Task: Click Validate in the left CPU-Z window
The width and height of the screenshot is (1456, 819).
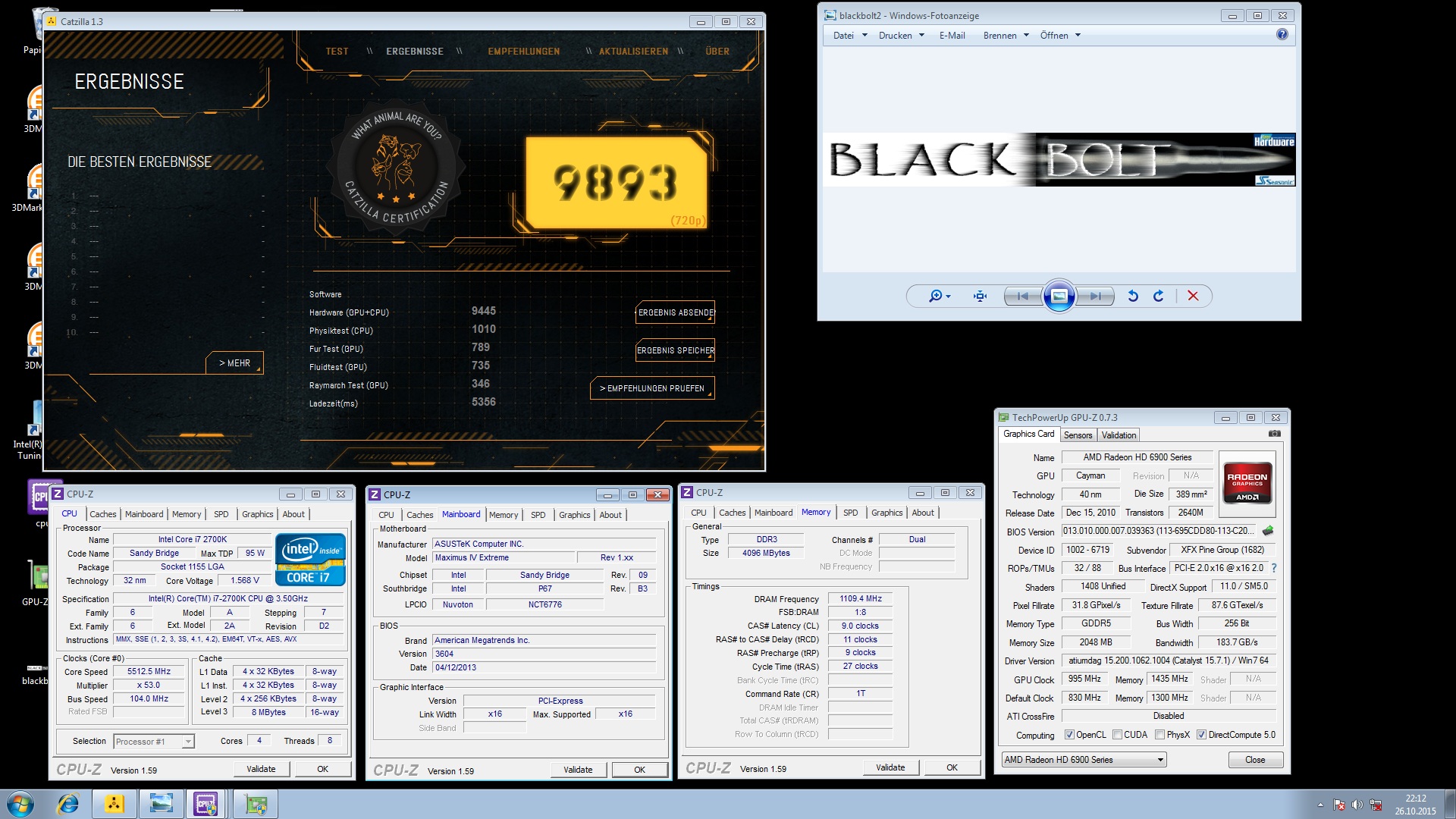Action: coord(261,769)
